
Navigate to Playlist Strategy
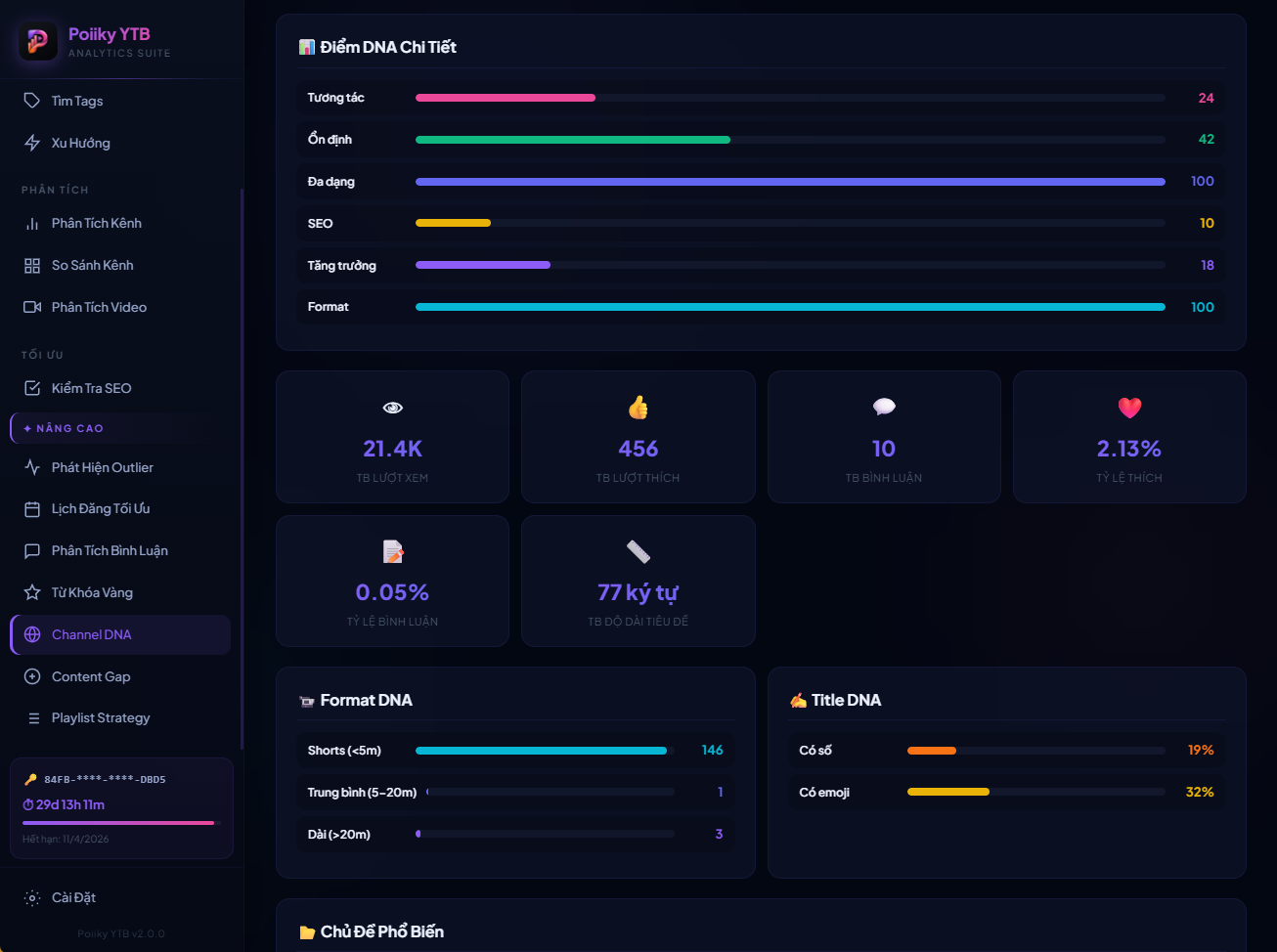pyautogui.click(x=100, y=717)
